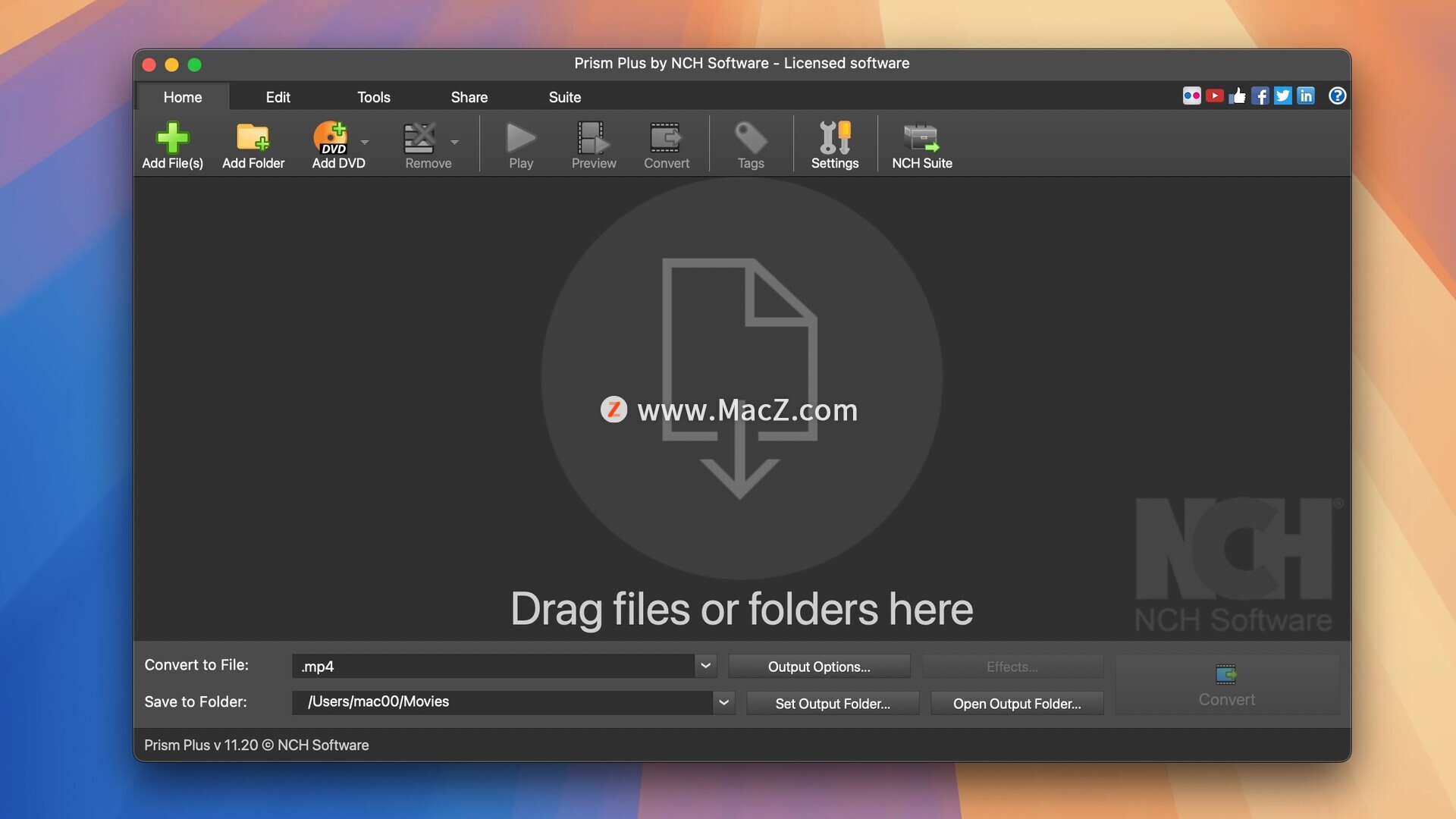Viewport: 1456px width, 819px height.
Task: Click the Prism Plus v 11.20 status text
Action: pos(256,745)
